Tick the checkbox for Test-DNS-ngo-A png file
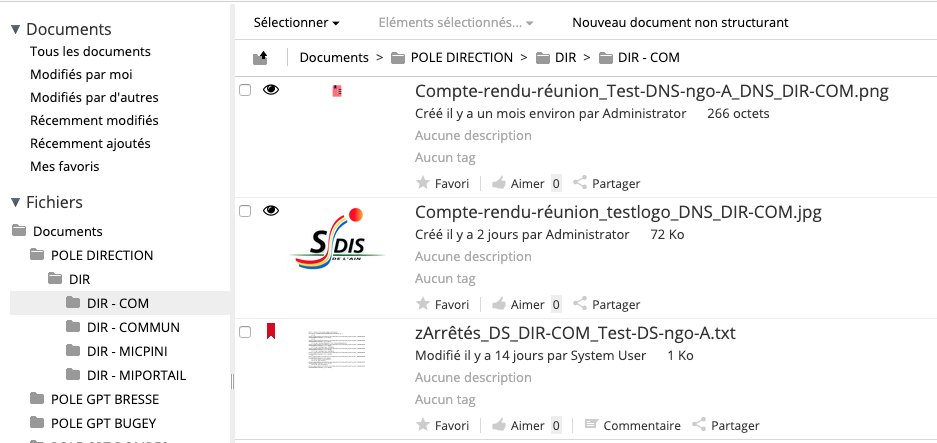The height and width of the screenshot is (443, 937). coord(245,90)
